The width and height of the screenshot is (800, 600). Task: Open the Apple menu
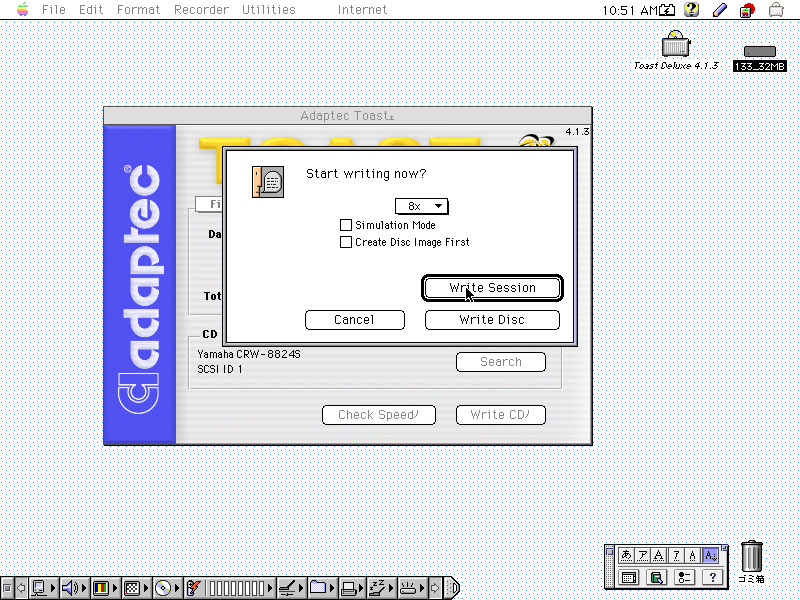[22, 9]
